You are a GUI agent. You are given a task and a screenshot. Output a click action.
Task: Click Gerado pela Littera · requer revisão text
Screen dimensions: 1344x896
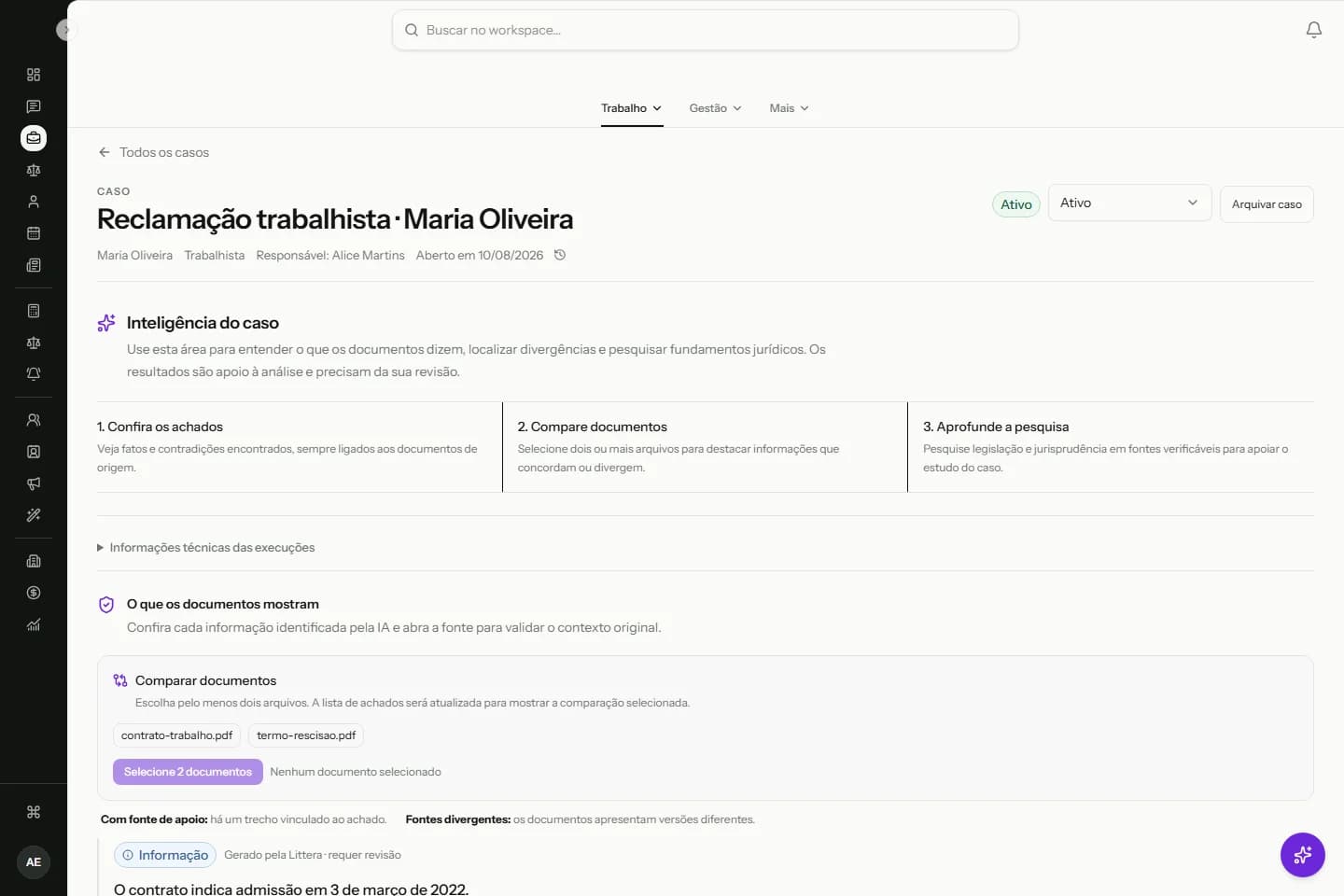[x=313, y=855]
